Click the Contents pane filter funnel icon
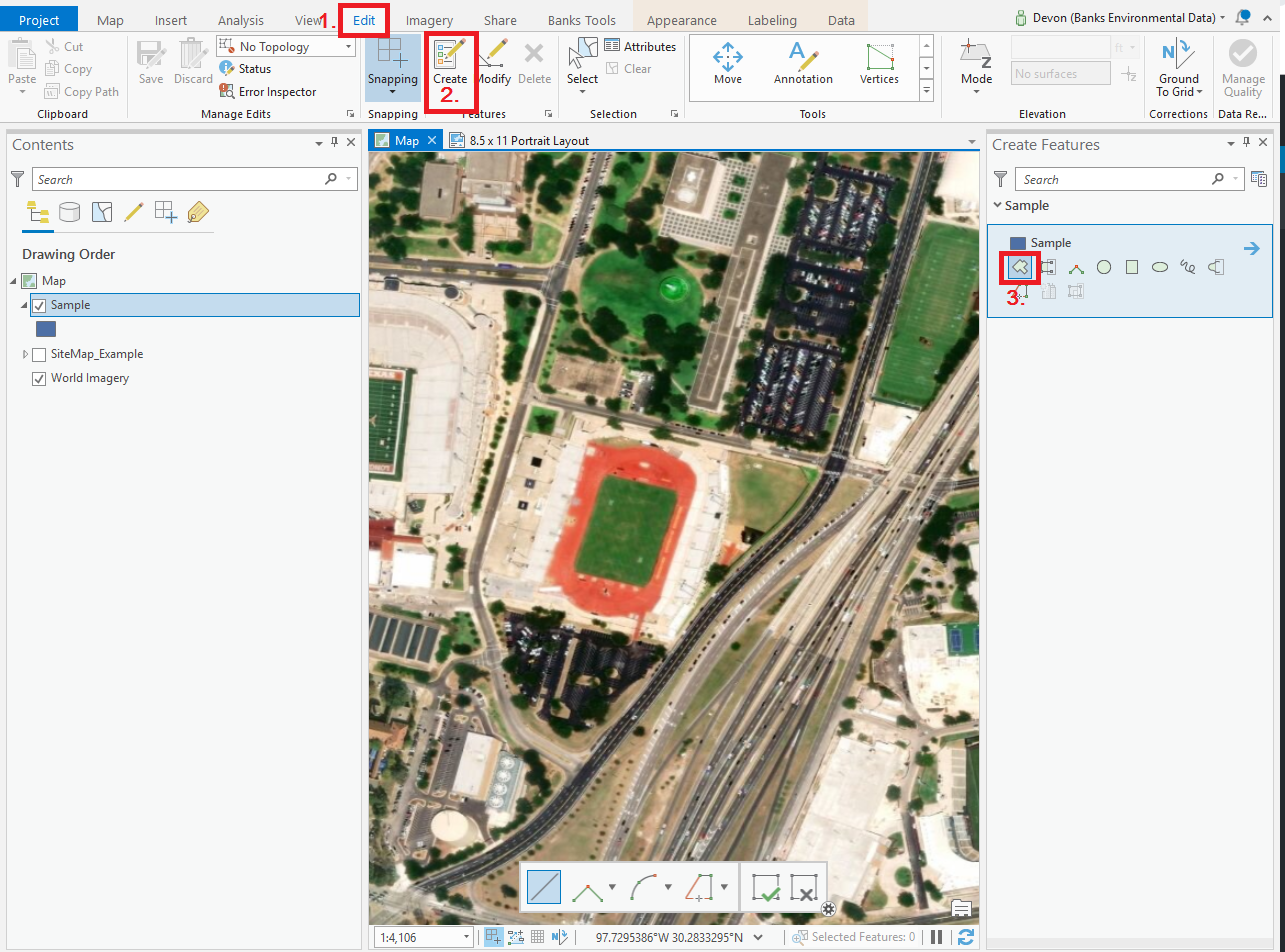The height and width of the screenshot is (952, 1285). click(x=17, y=179)
